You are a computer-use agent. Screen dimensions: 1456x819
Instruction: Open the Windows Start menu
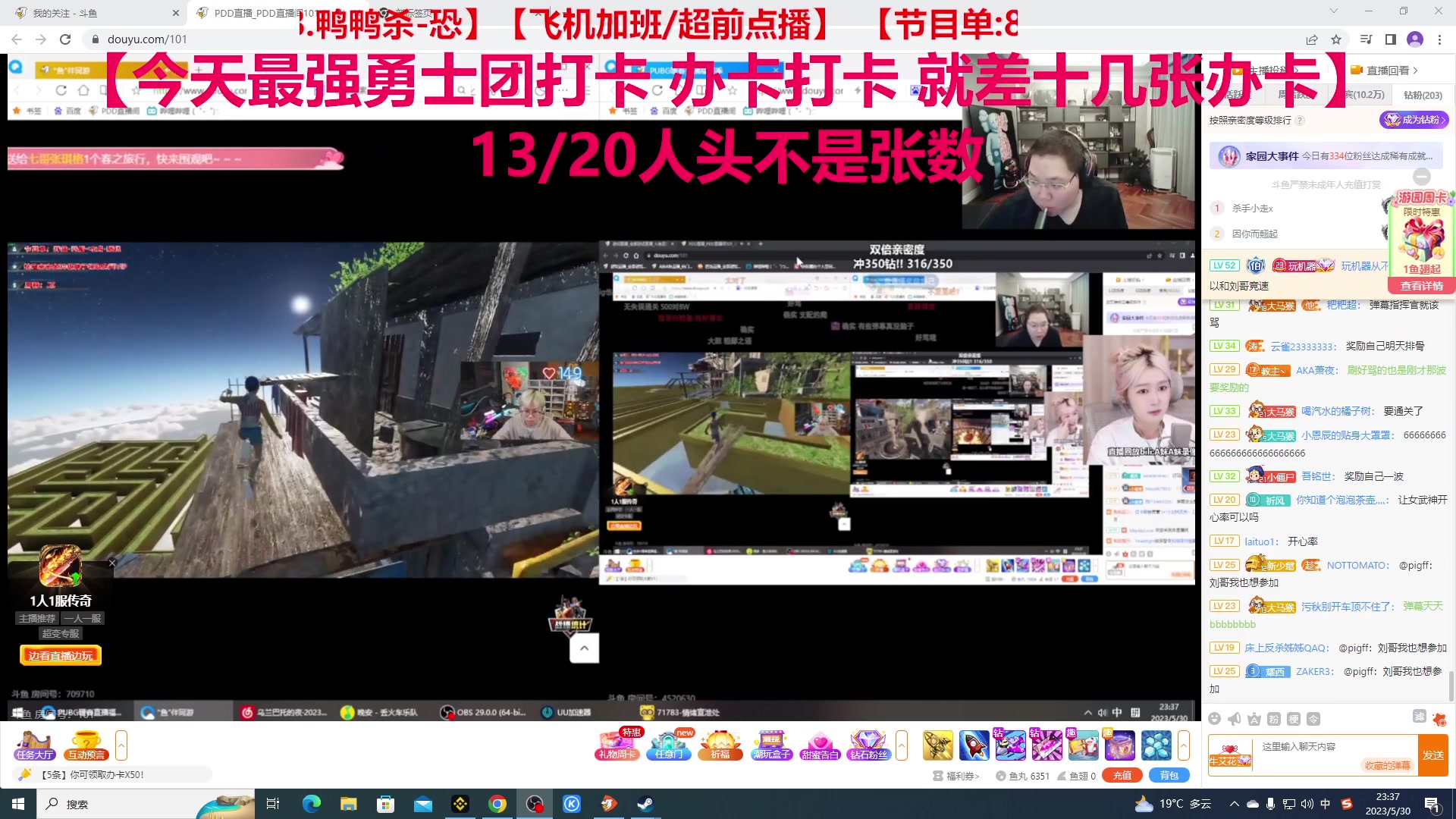click(x=18, y=804)
